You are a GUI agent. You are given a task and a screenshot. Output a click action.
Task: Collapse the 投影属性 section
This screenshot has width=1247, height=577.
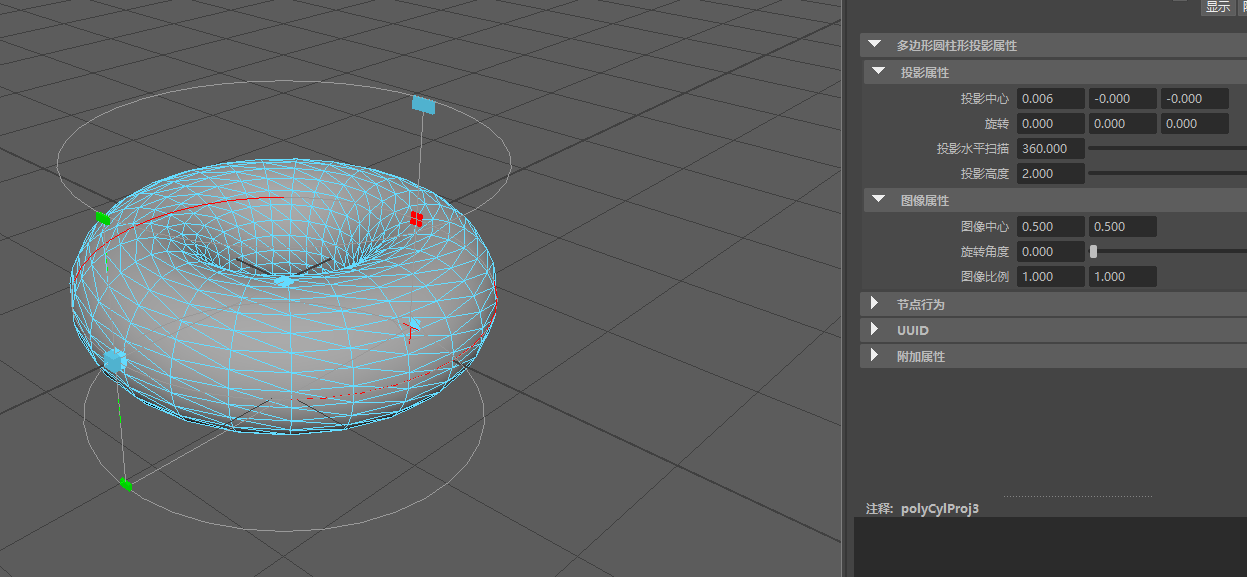(879, 72)
